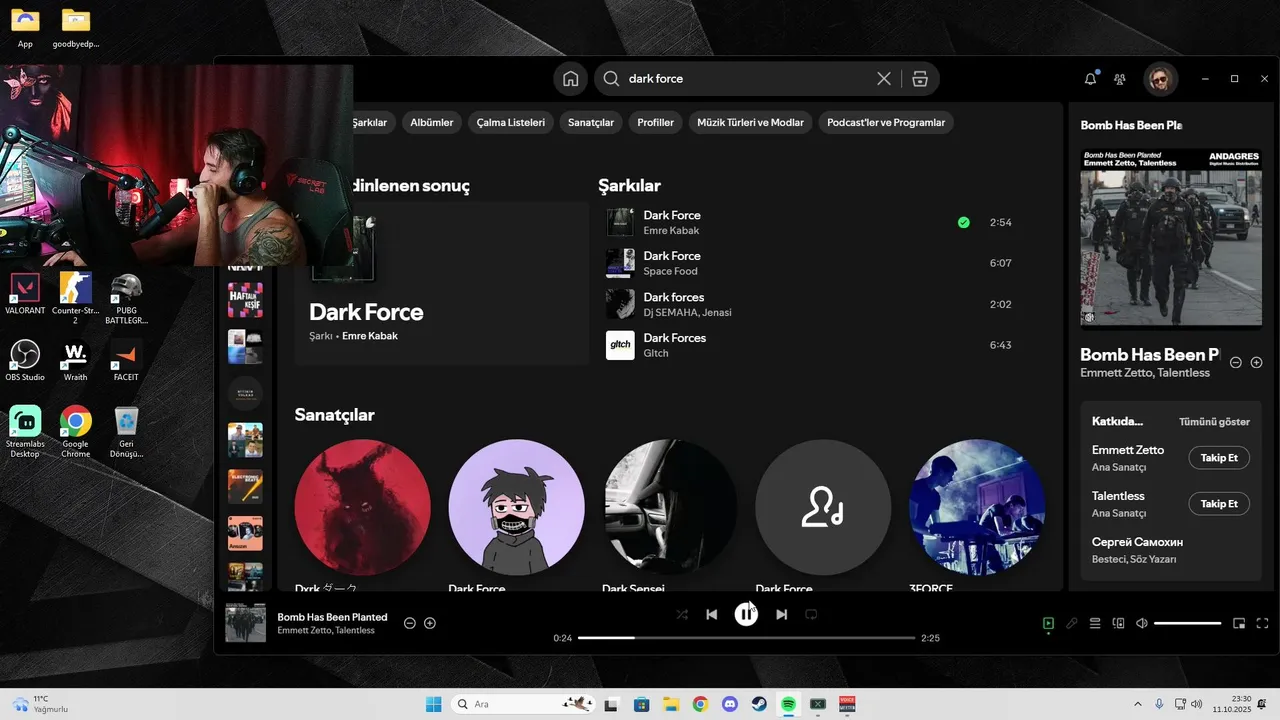Toggle the Now Playing view button
Image resolution: width=1280 pixels, height=720 pixels.
(1048, 623)
